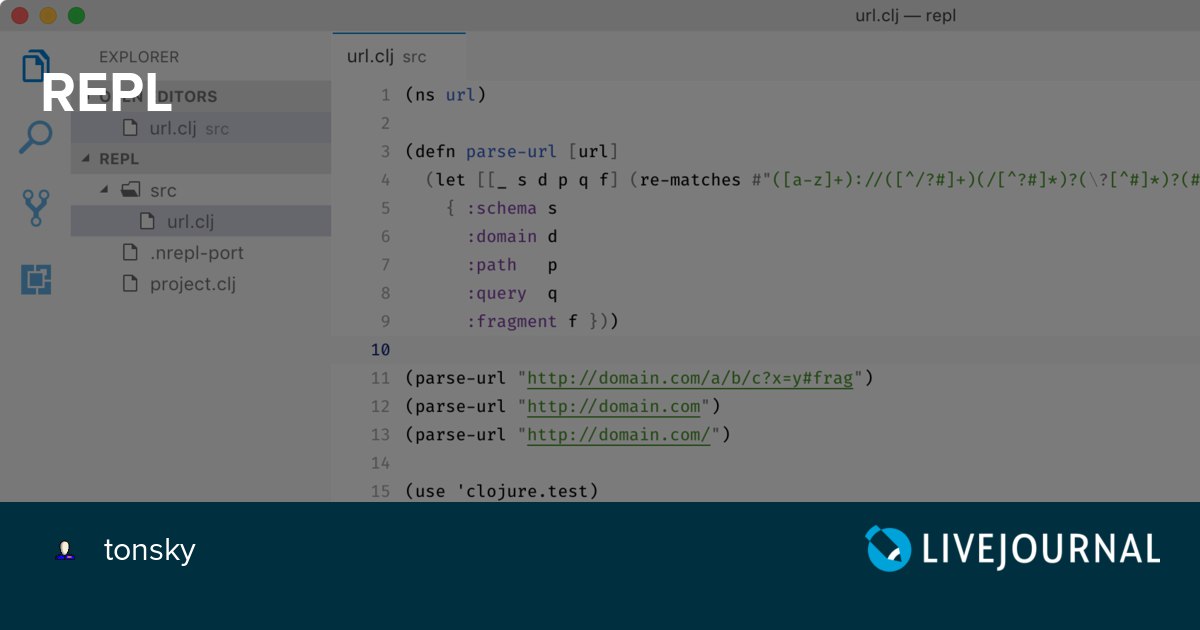Click the (use 'clojure.test) line
The height and width of the screenshot is (630, 1200).
point(501,491)
